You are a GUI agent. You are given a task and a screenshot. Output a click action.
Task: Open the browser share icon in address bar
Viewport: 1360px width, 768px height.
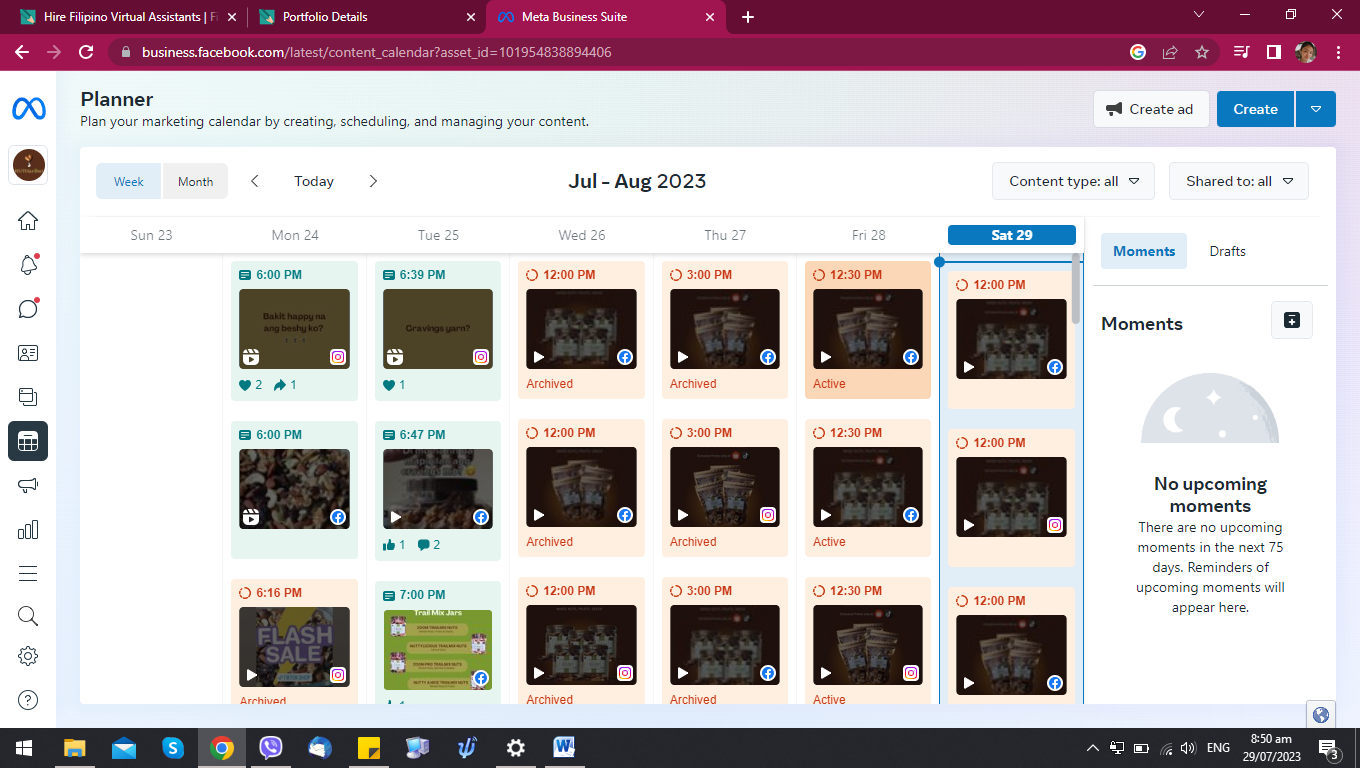(1170, 52)
